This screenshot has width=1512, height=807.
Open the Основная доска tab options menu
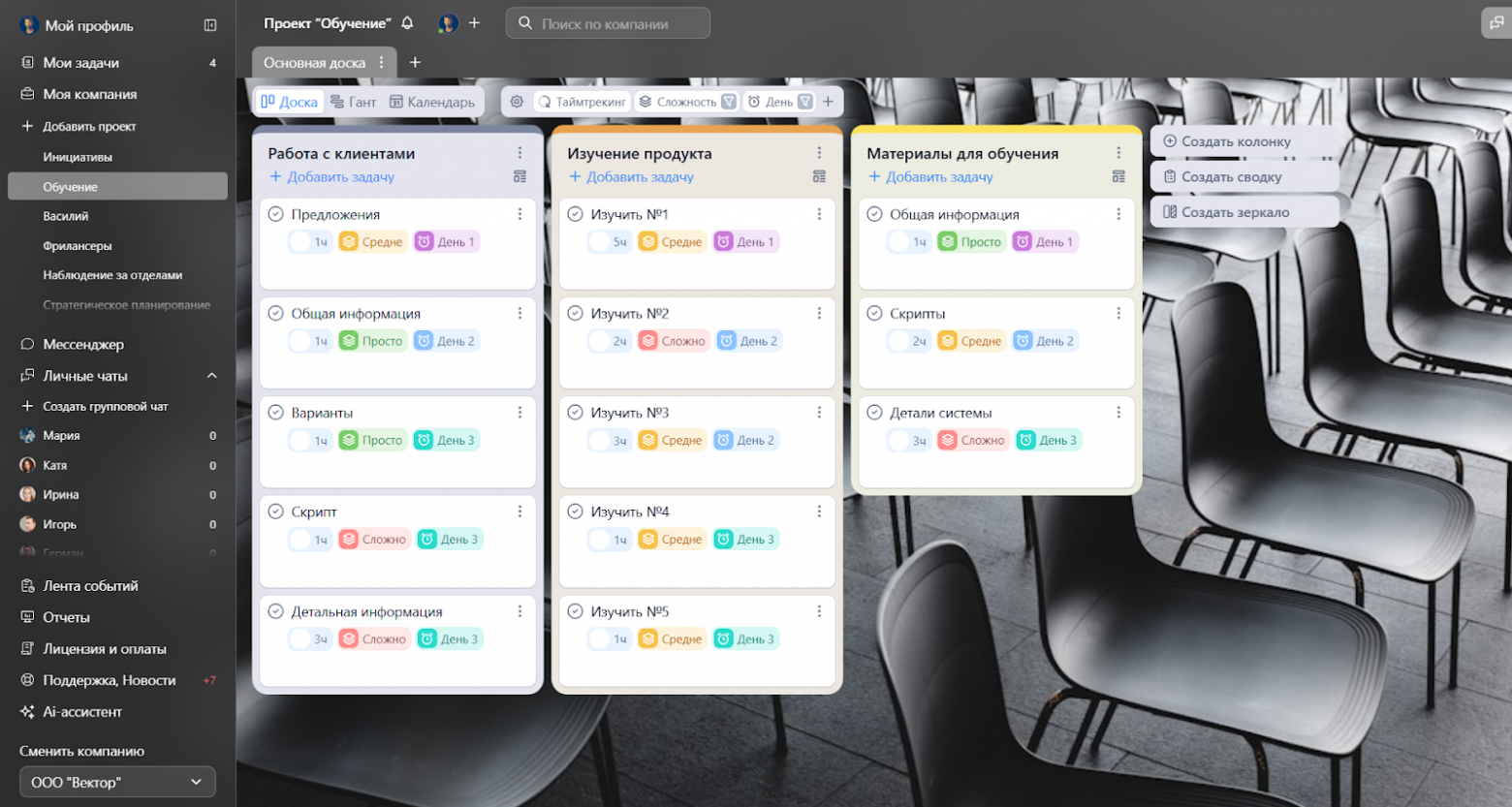[x=382, y=62]
